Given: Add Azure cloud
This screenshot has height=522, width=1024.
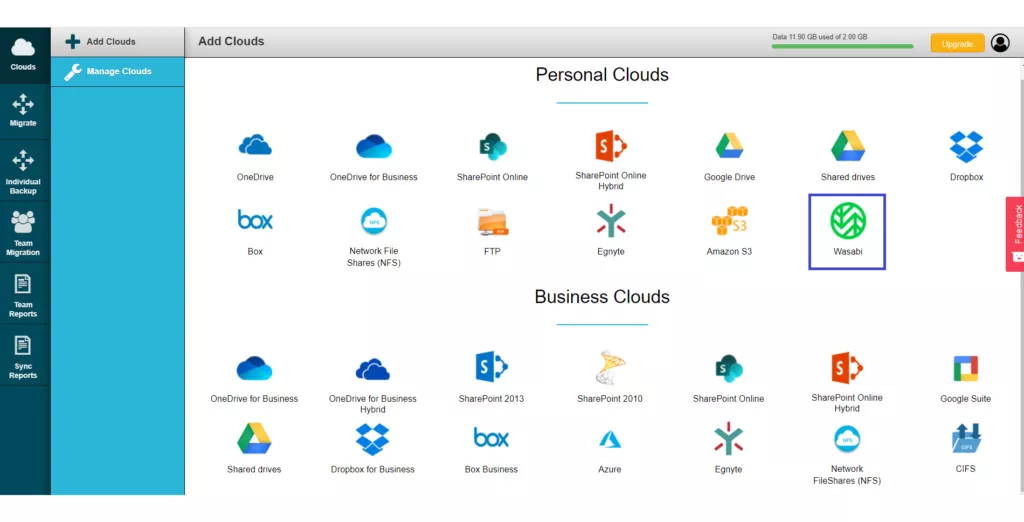Looking at the screenshot, I should click(610, 449).
